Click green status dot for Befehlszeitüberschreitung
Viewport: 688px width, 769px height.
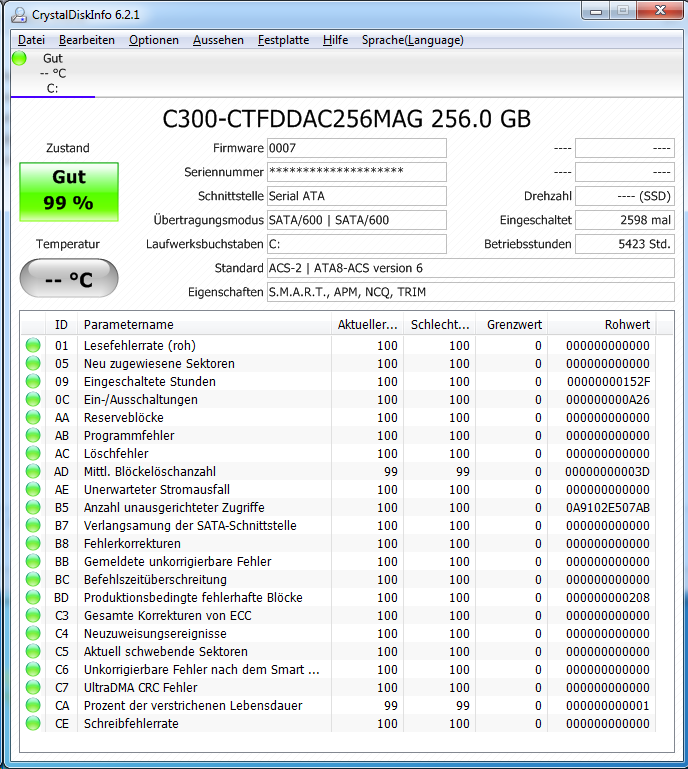(x=33, y=579)
